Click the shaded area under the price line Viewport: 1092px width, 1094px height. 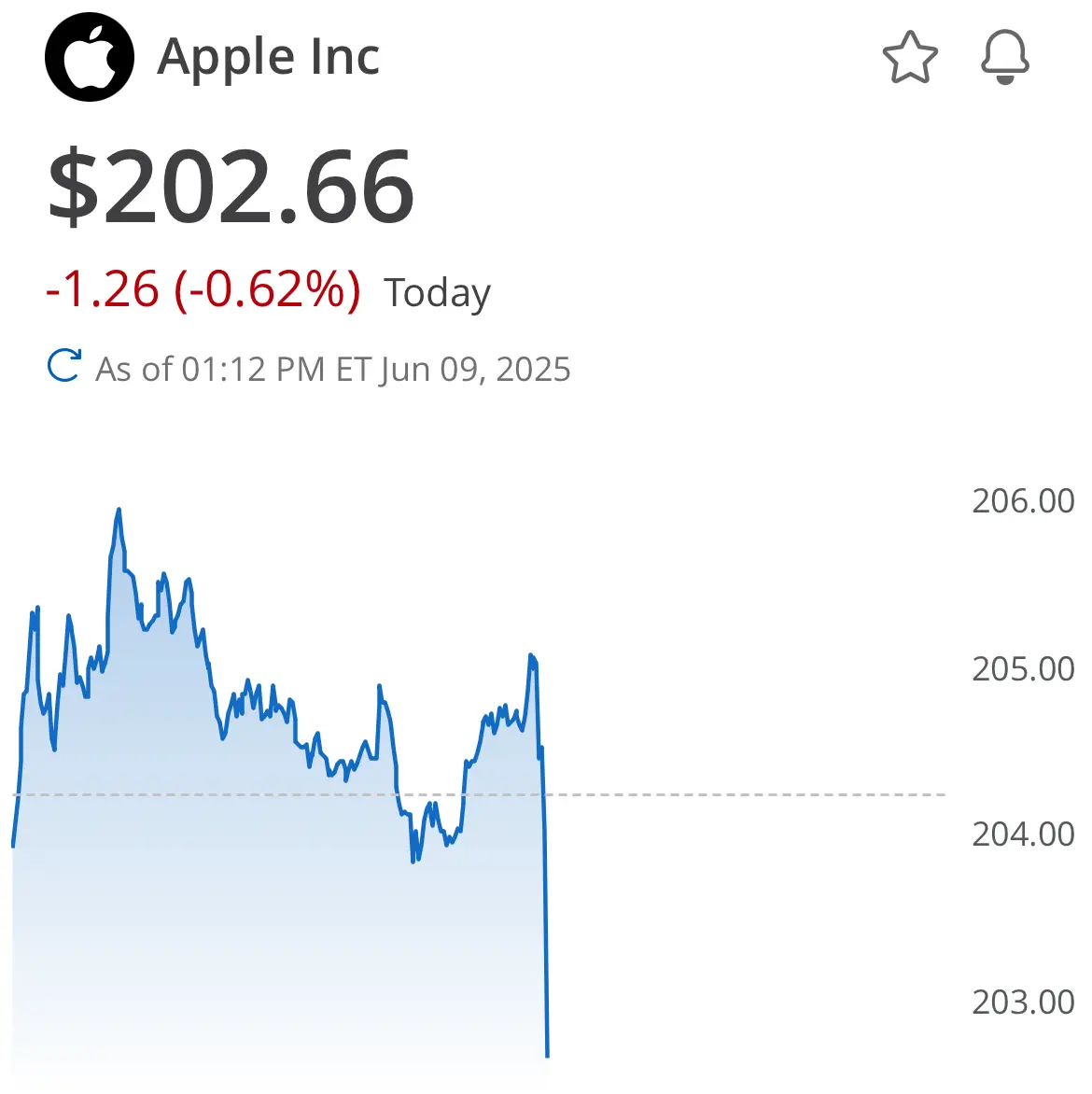click(279, 907)
